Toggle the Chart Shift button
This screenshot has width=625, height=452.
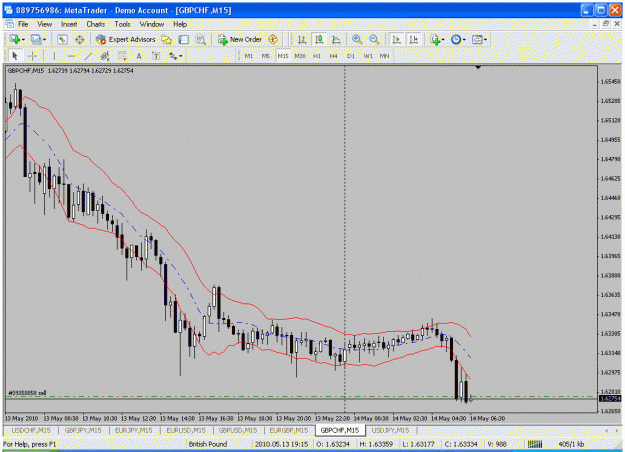[x=414, y=39]
